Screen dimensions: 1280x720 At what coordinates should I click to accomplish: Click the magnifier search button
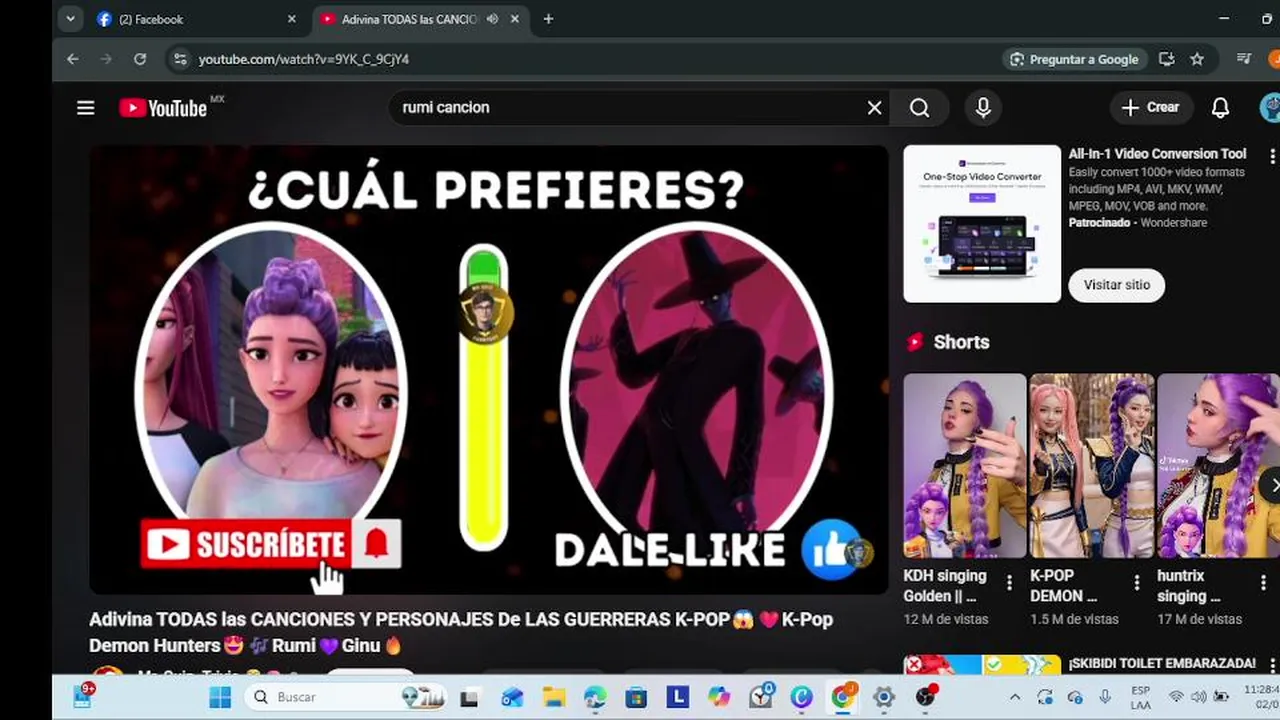[920, 108]
